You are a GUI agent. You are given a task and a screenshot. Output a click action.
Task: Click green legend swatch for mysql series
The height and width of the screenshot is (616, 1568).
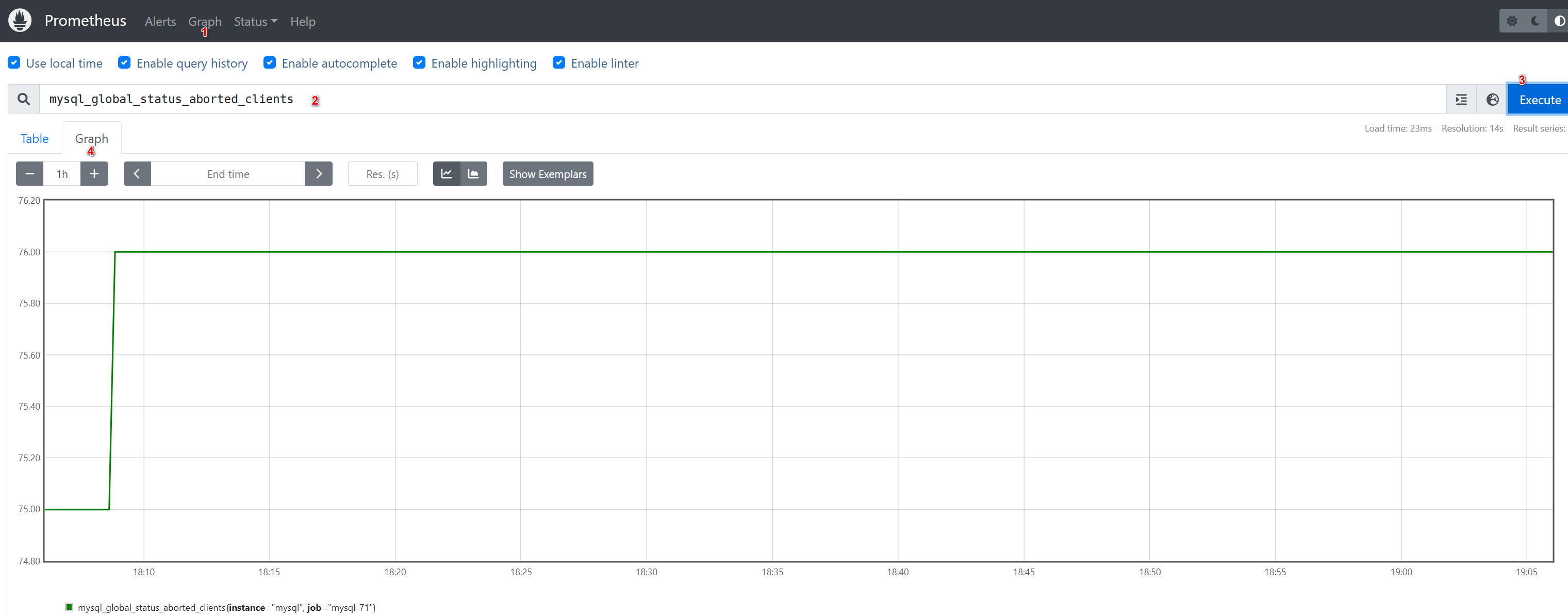[x=69, y=607]
